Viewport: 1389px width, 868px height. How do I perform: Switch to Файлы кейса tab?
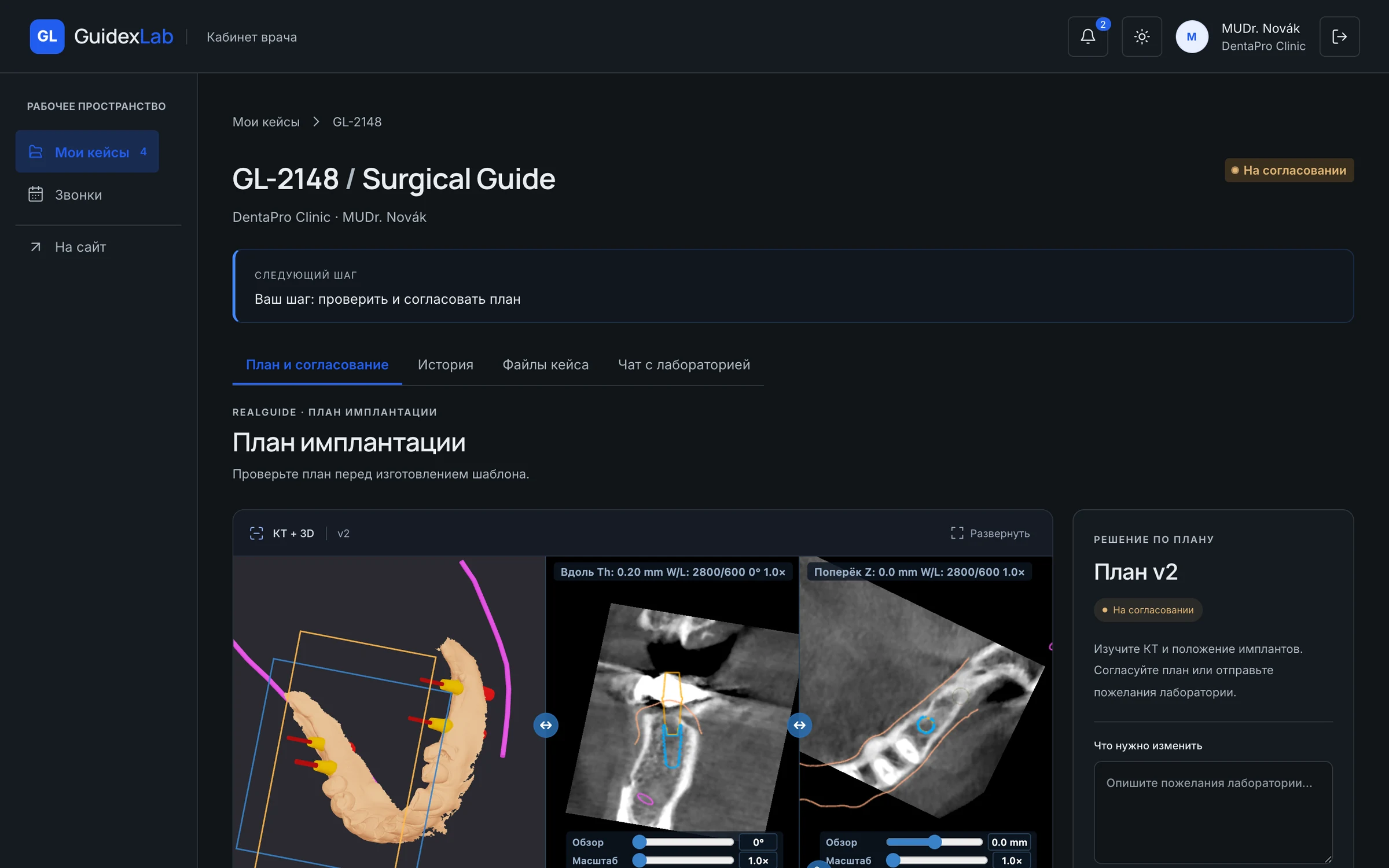545,365
